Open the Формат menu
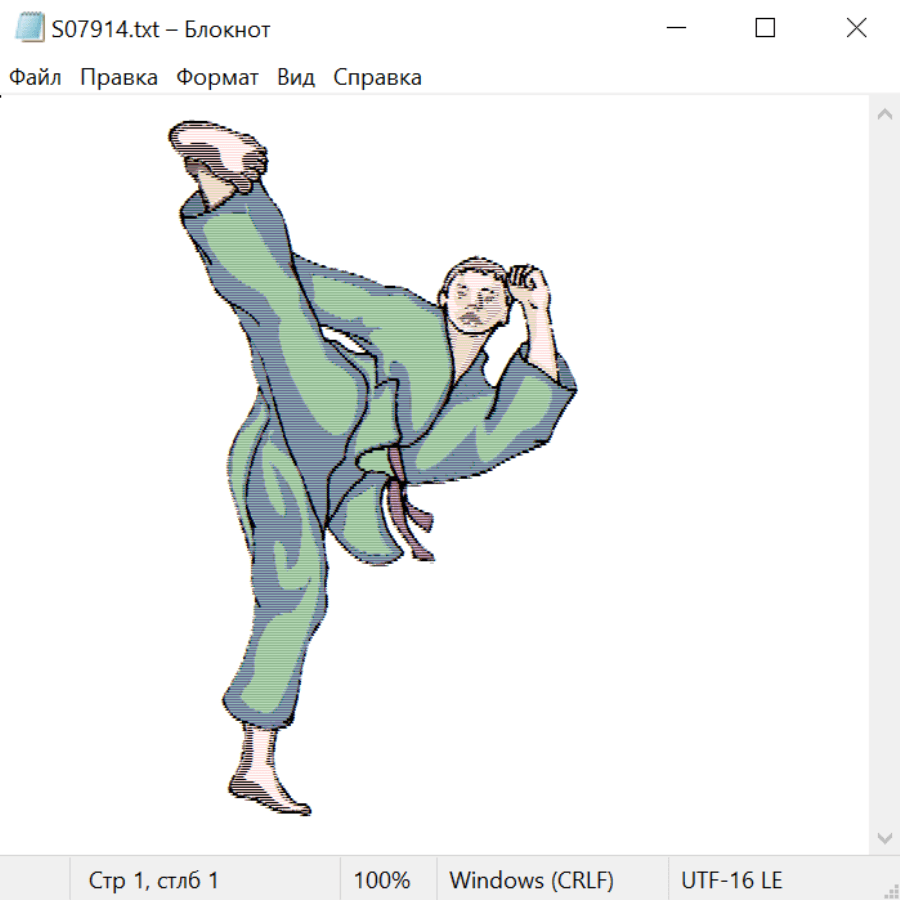900x900 pixels. (217, 78)
